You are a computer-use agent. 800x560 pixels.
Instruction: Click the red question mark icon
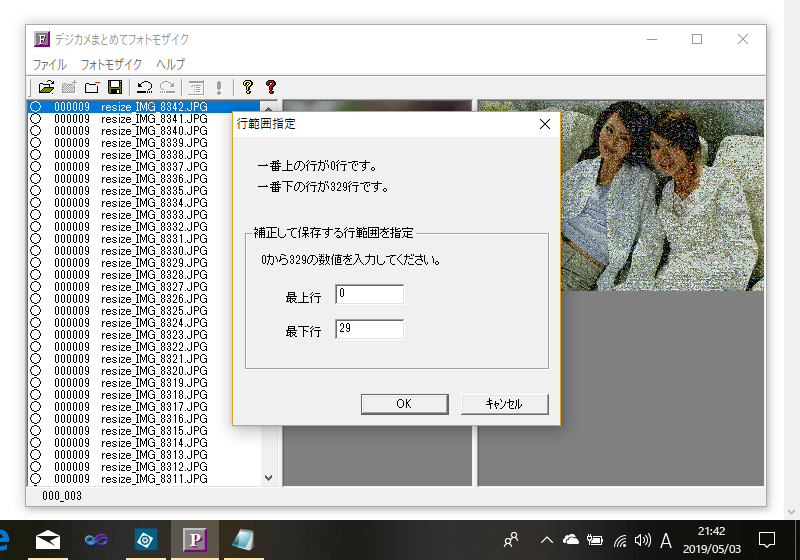(270, 88)
